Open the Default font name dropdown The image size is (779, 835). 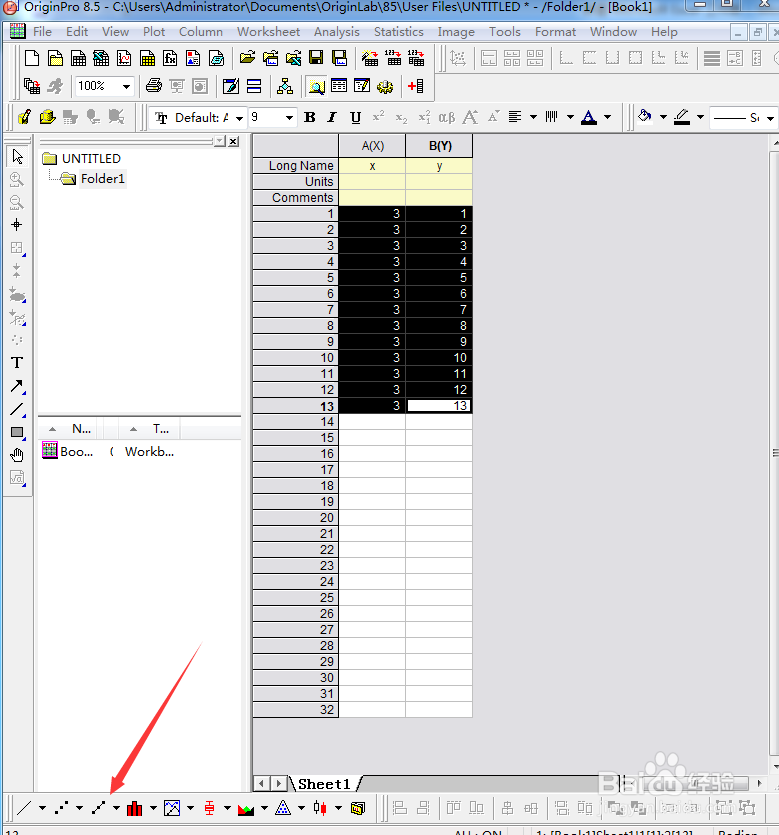(x=239, y=118)
